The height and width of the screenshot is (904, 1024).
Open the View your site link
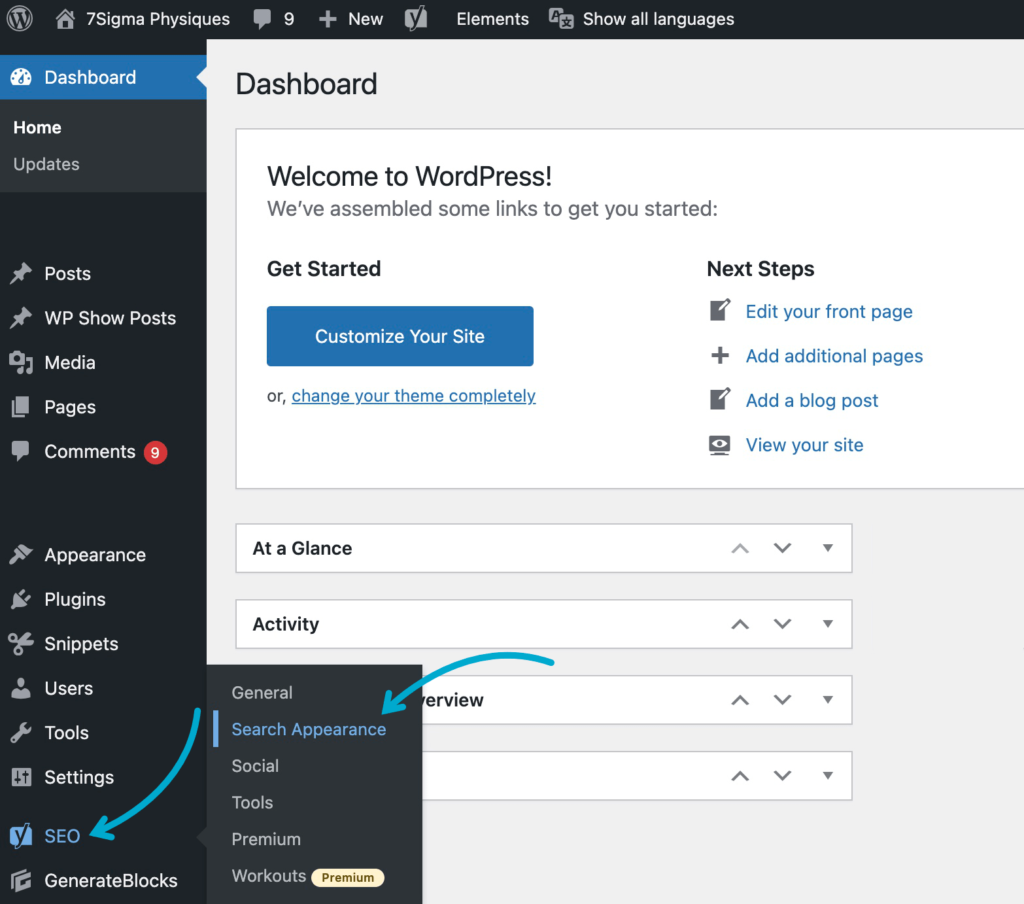pos(804,445)
